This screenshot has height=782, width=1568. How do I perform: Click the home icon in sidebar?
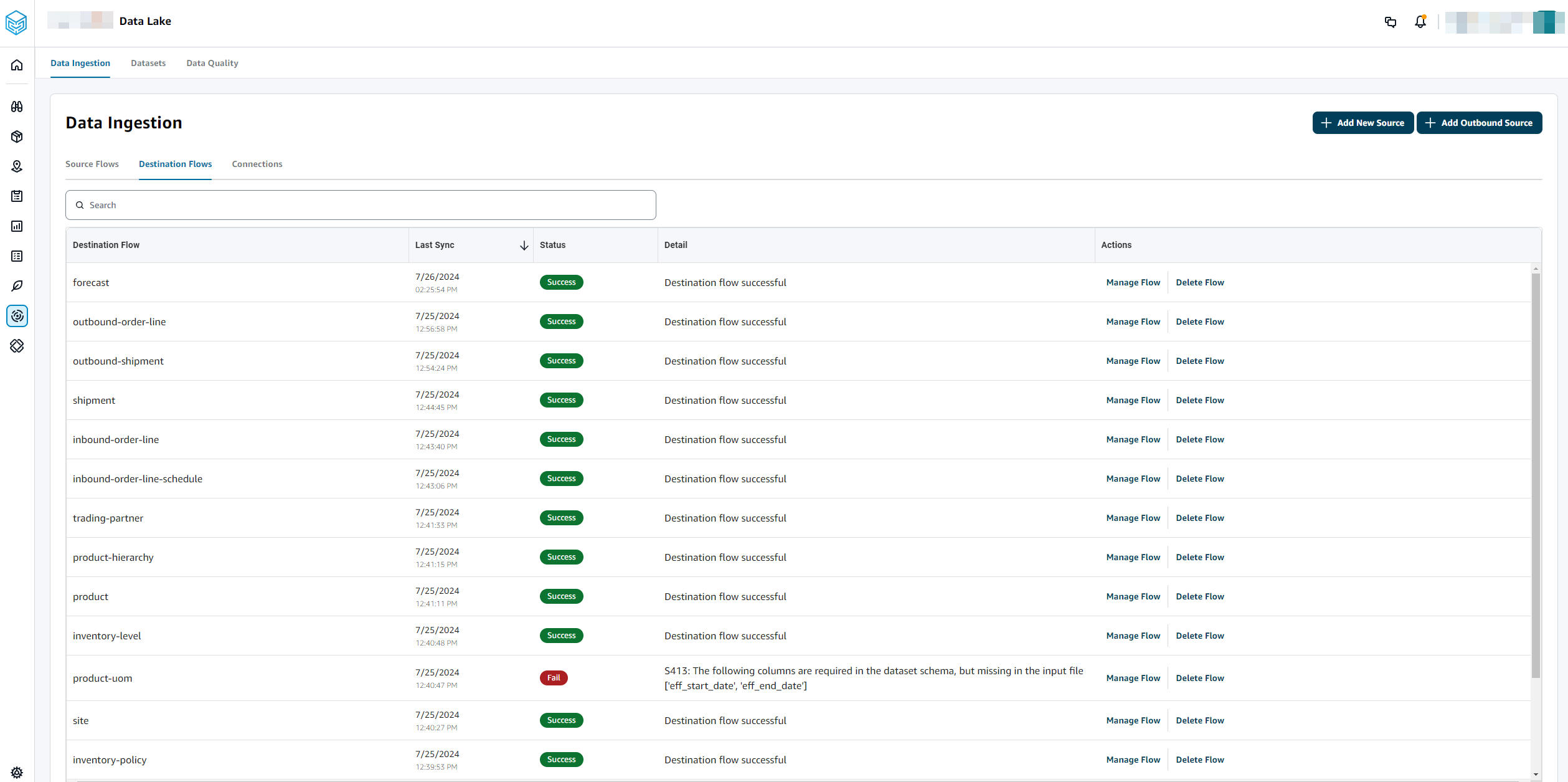pos(17,65)
